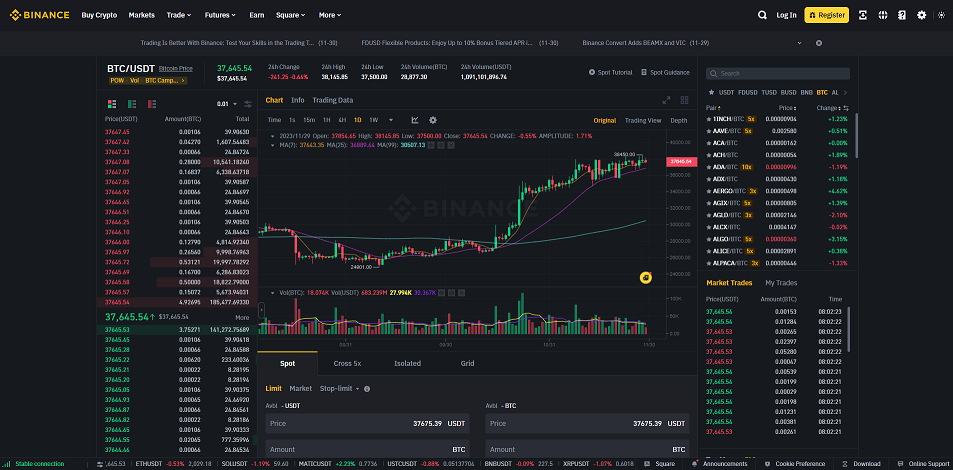Favorite the ADA/BTC pair star

point(708,167)
